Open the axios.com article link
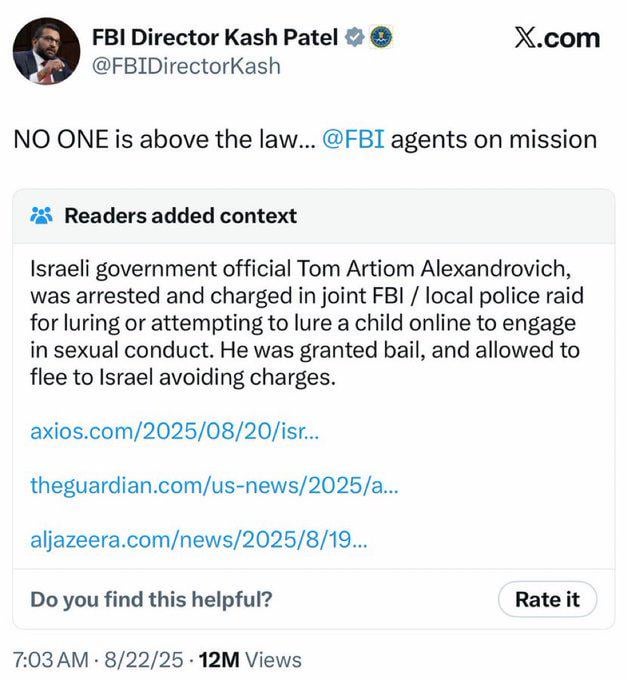Screen dimensions: 627x680 [x=175, y=431]
